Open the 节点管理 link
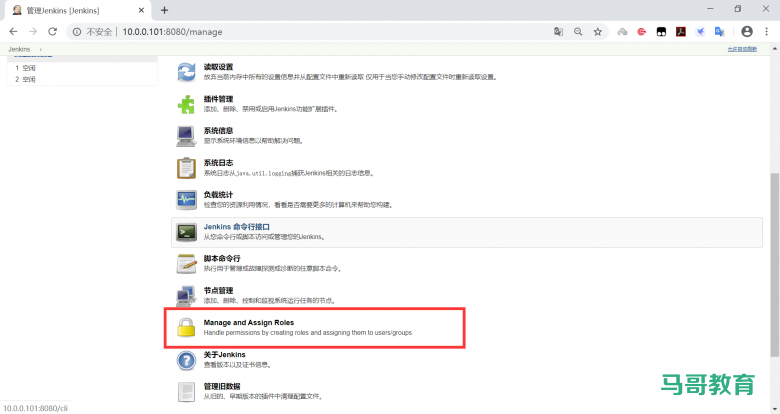The width and height of the screenshot is (780, 414). pos(218,291)
